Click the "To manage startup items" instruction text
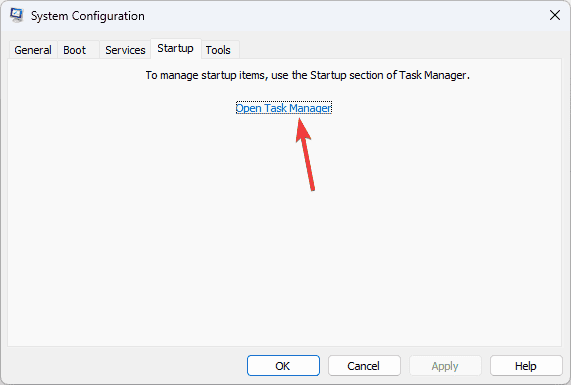The height and width of the screenshot is (385, 571). point(308,75)
